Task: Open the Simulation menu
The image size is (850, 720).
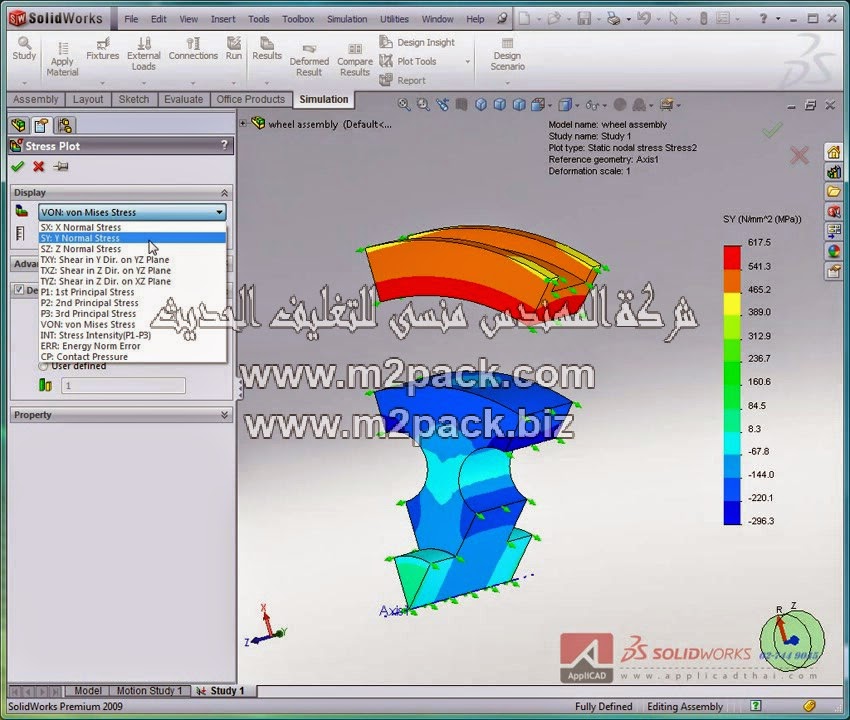Action: tap(347, 19)
